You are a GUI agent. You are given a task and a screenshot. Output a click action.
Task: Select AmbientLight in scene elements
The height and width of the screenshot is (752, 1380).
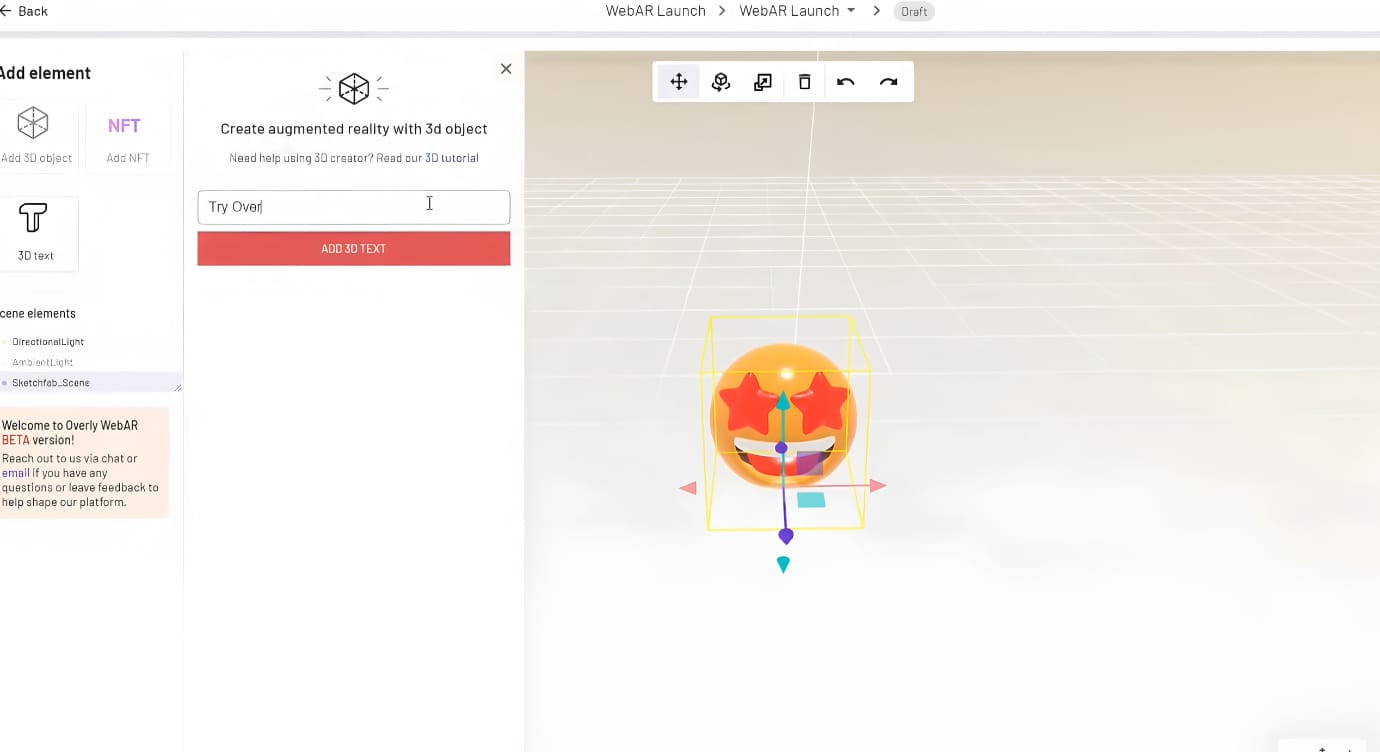click(43, 362)
